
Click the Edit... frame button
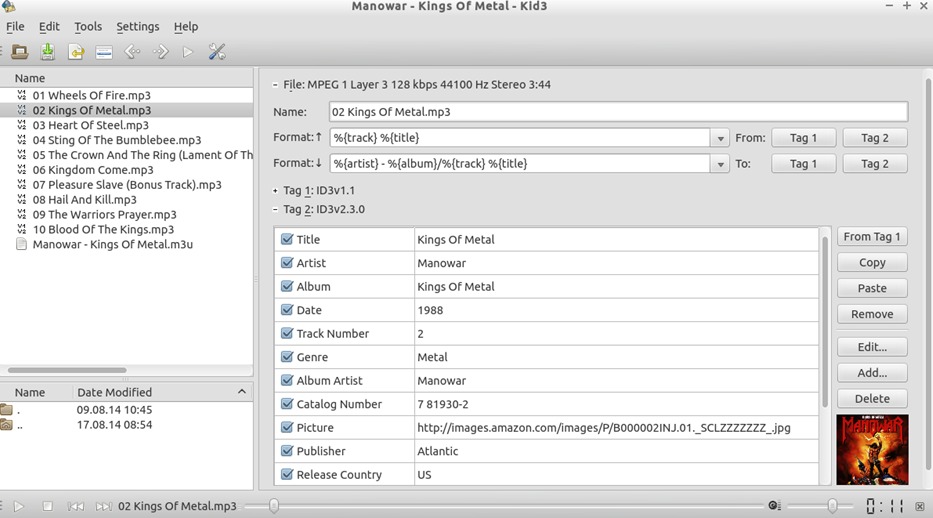(872, 347)
